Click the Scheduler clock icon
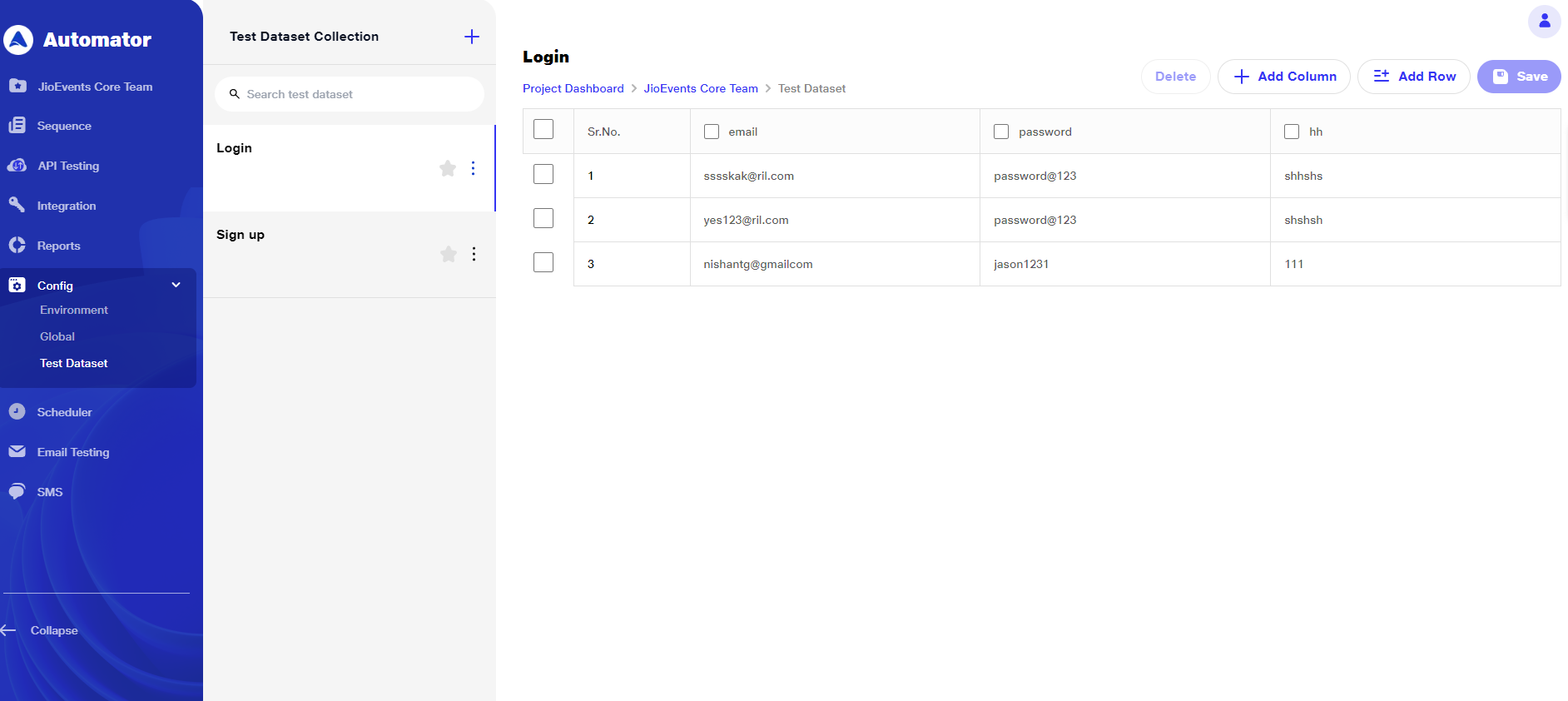The image size is (1568, 701). tap(17, 411)
